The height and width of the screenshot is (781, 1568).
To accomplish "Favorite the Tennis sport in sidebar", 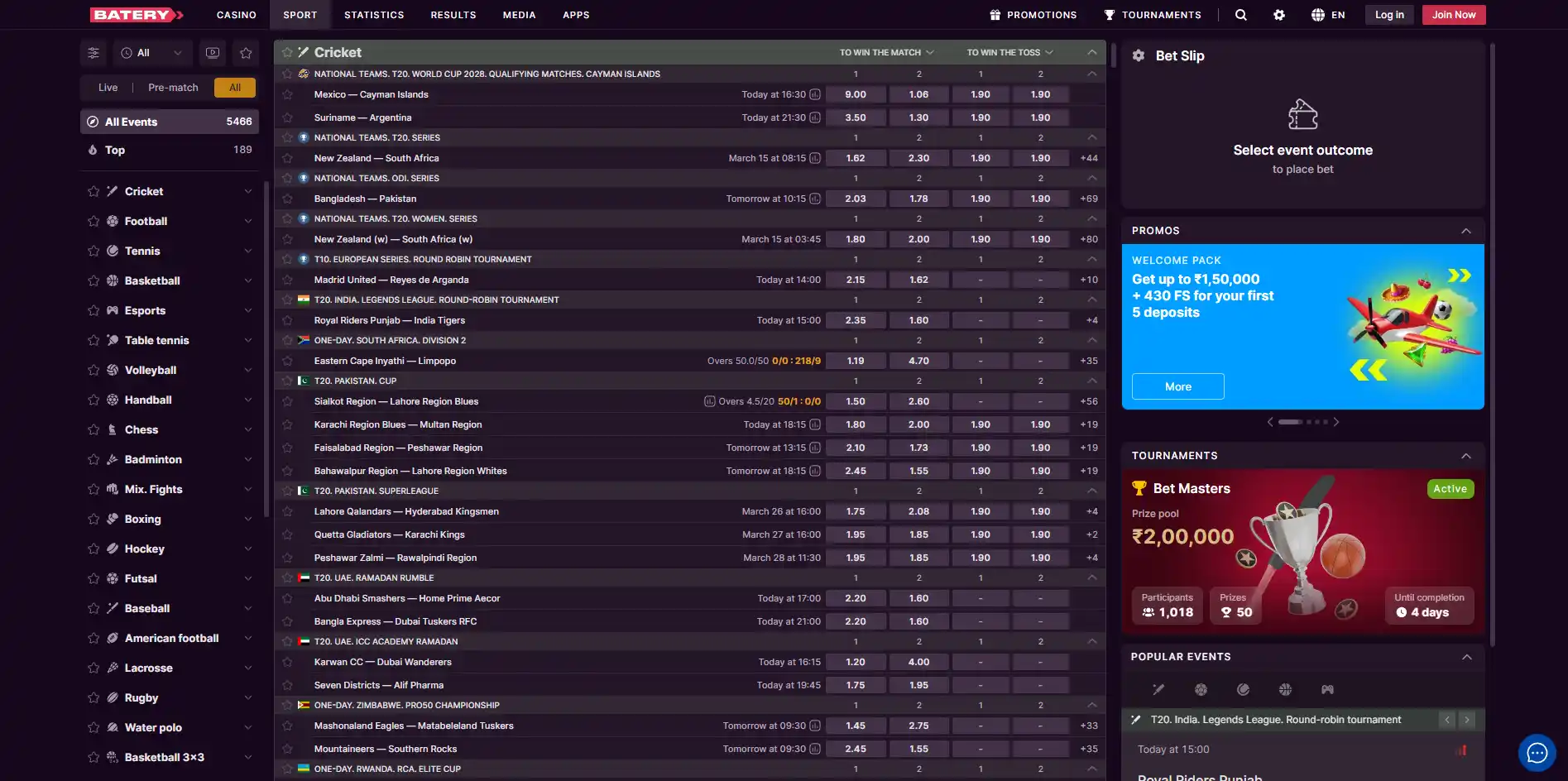I will click(94, 251).
